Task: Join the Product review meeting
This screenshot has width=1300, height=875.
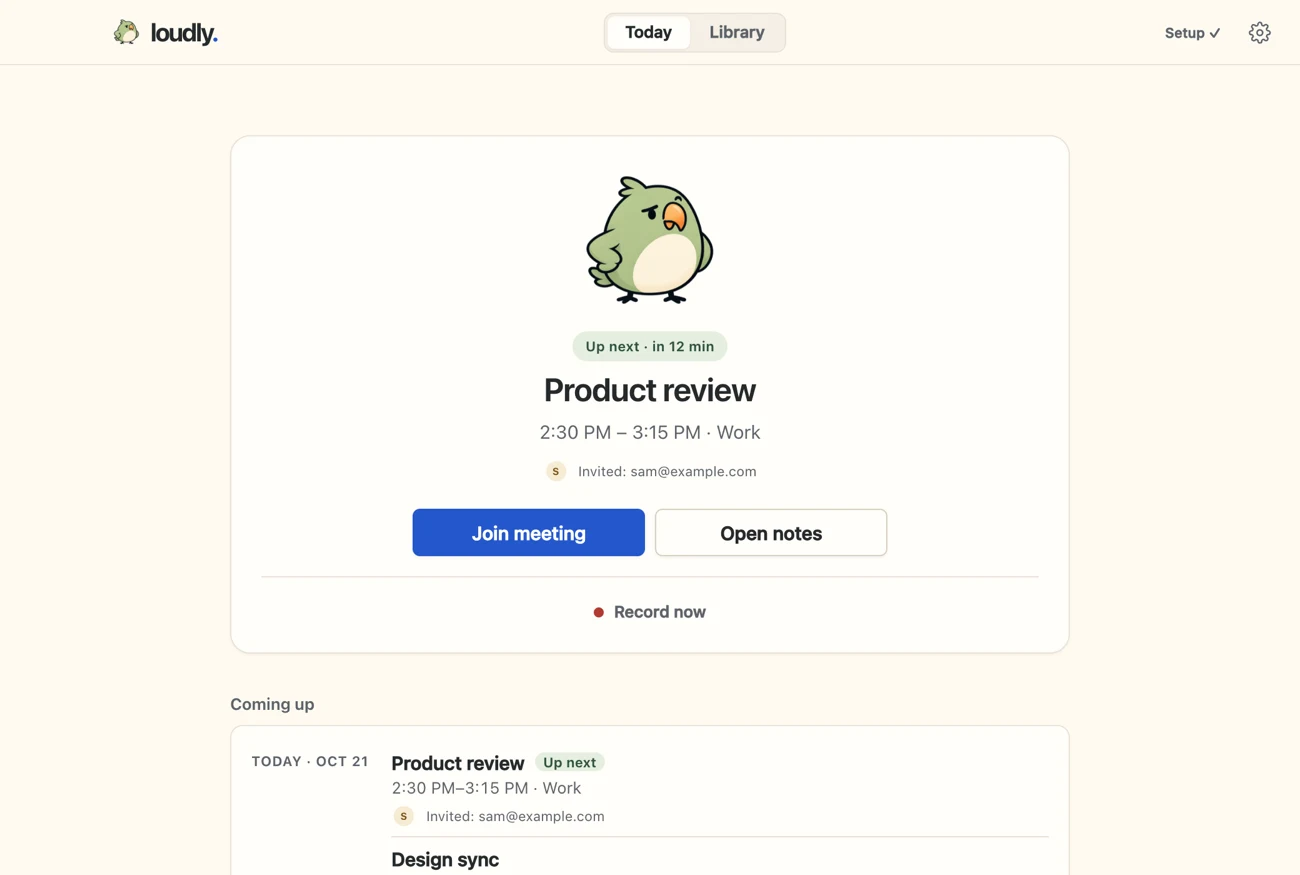Action: (528, 533)
